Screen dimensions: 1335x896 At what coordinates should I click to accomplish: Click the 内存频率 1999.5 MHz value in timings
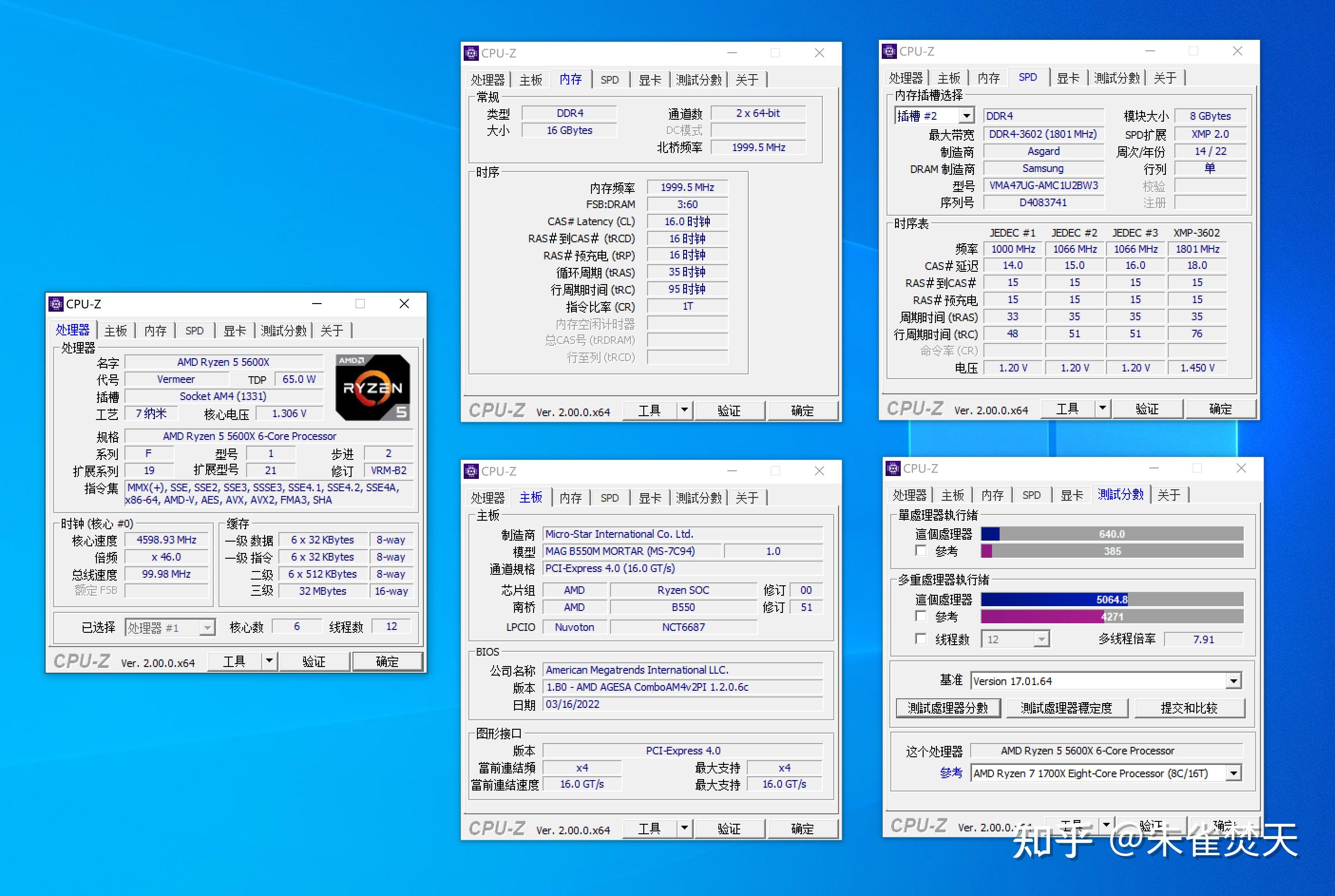pyautogui.click(x=687, y=188)
